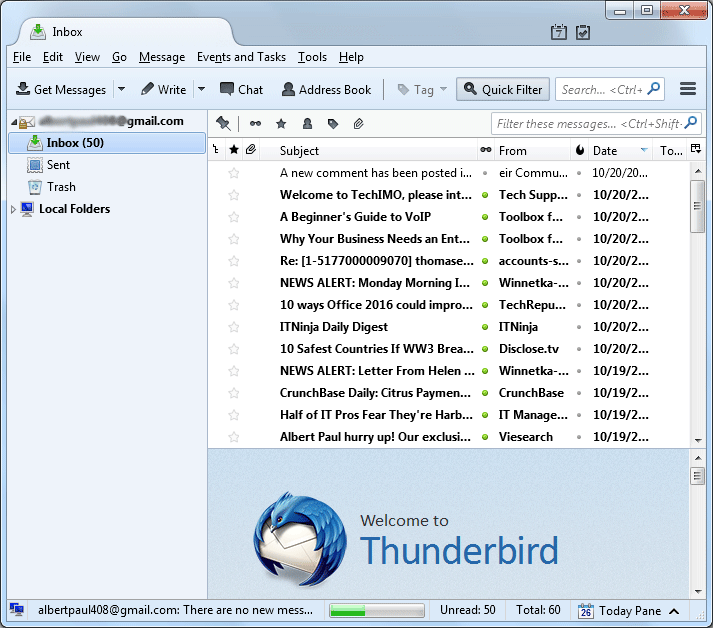The image size is (713, 628).
Task: Open CrunchBase Daily message
Action: pyautogui.click(x=375, y=393)
